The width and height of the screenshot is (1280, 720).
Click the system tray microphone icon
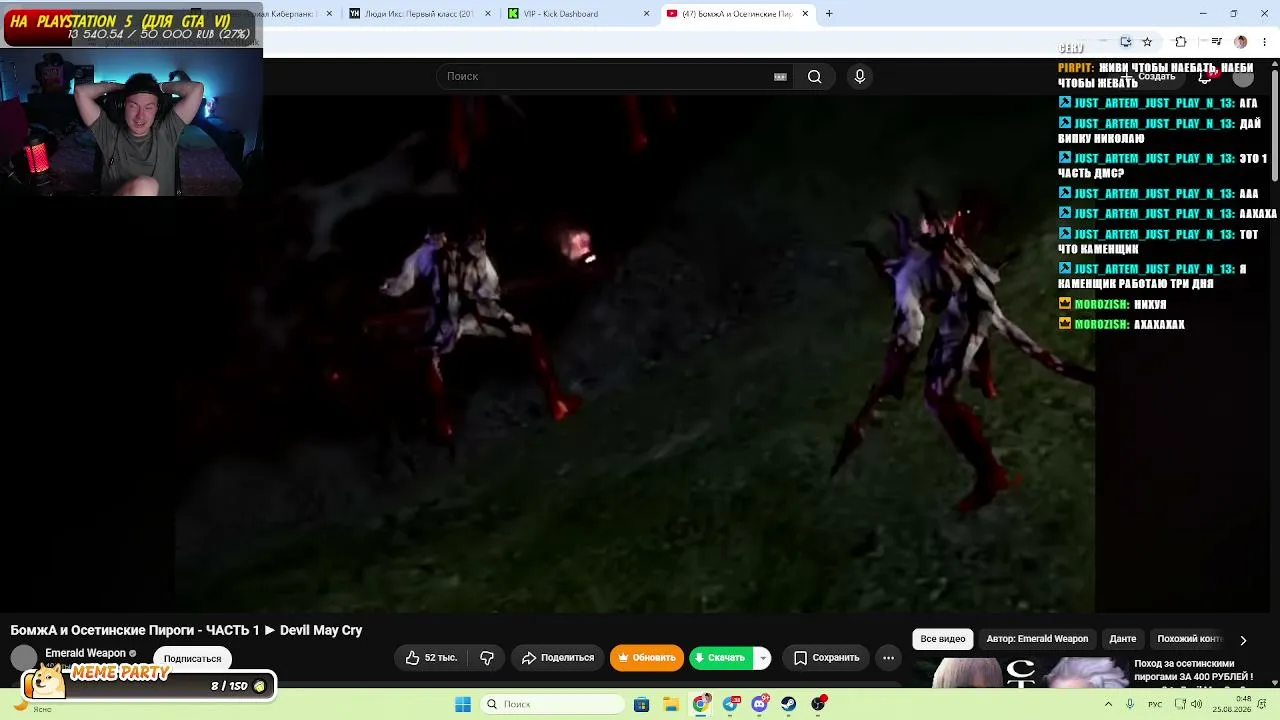1130,704
